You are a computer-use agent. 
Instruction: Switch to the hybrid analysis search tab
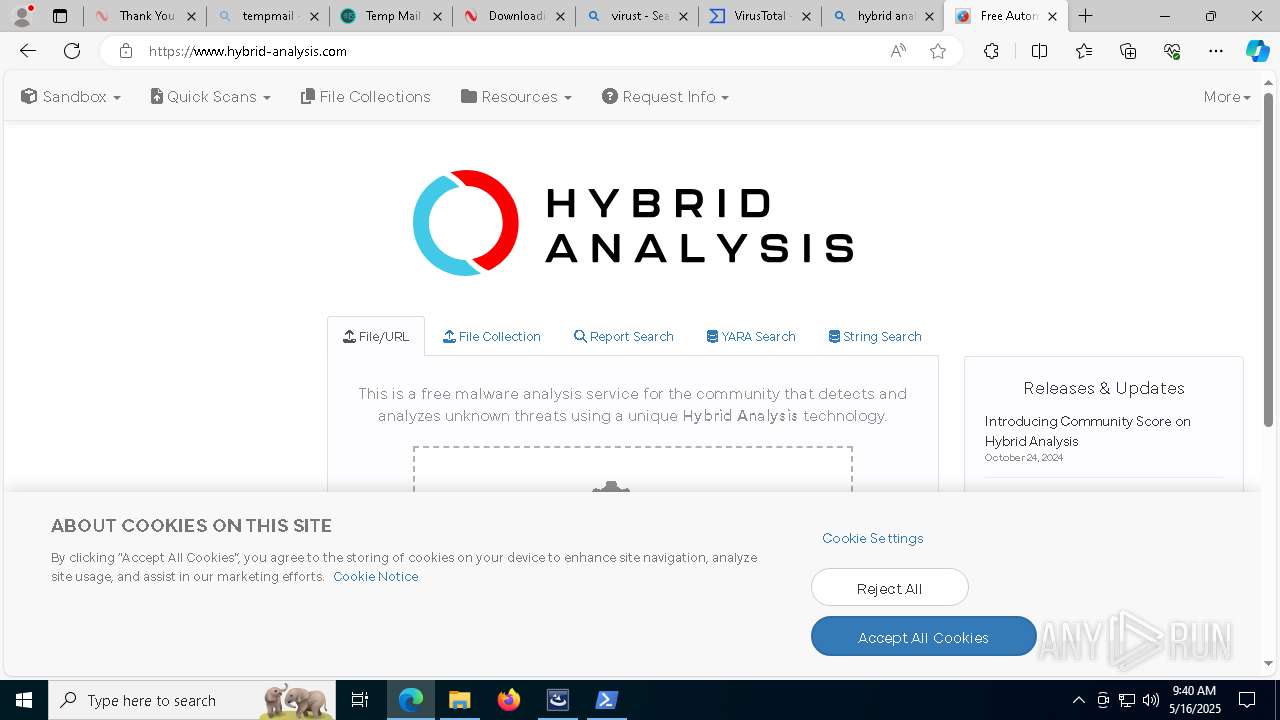pyautogui.click(x=883, y=16)
